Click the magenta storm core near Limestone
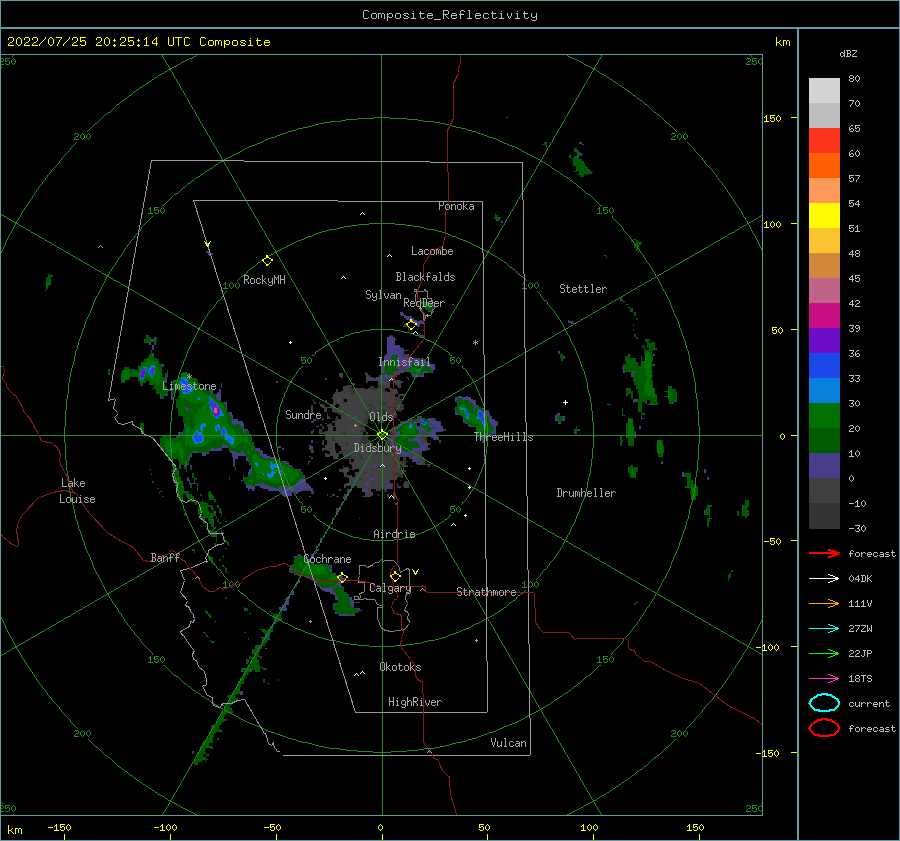Viewport: 900px width, 841px height. (215, 409)
